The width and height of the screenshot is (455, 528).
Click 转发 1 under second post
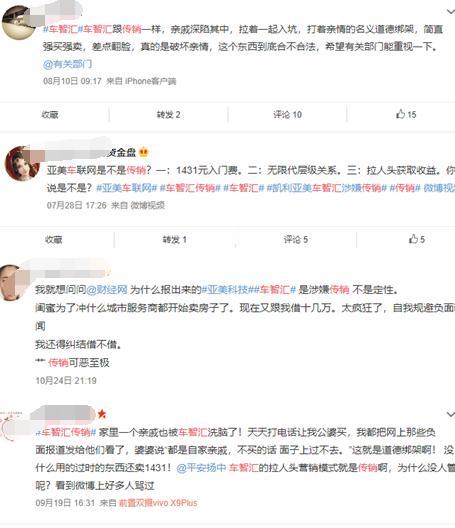174,240
